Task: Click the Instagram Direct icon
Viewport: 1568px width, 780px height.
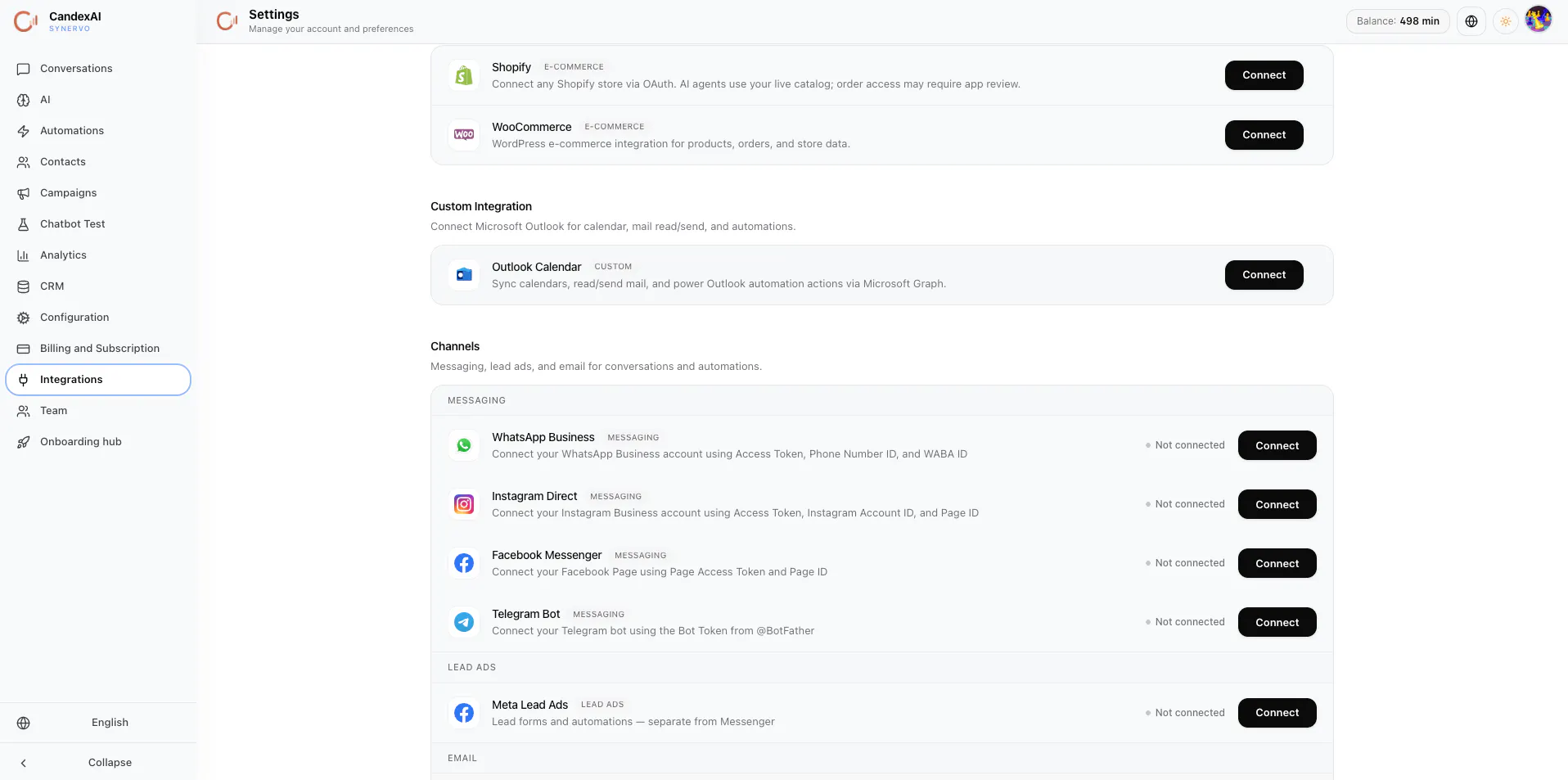Action: coord(464,504)
